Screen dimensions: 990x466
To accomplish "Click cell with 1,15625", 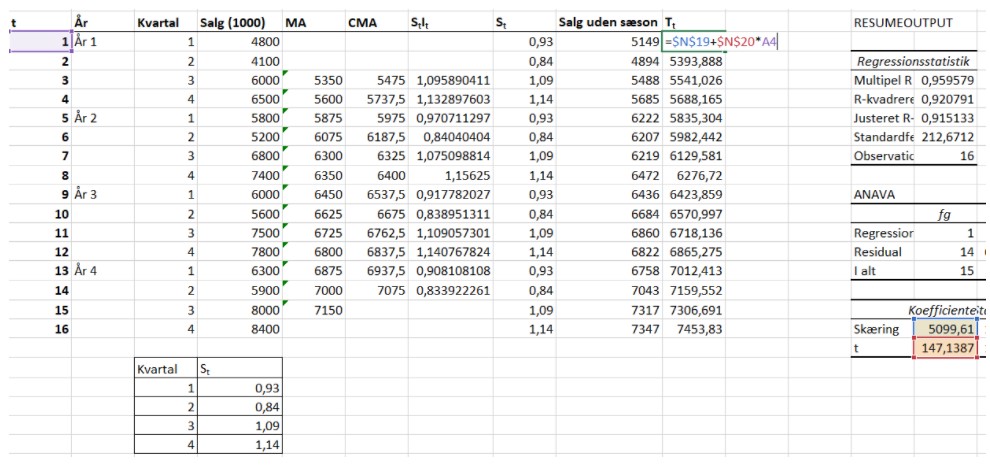I will point(451,175).
